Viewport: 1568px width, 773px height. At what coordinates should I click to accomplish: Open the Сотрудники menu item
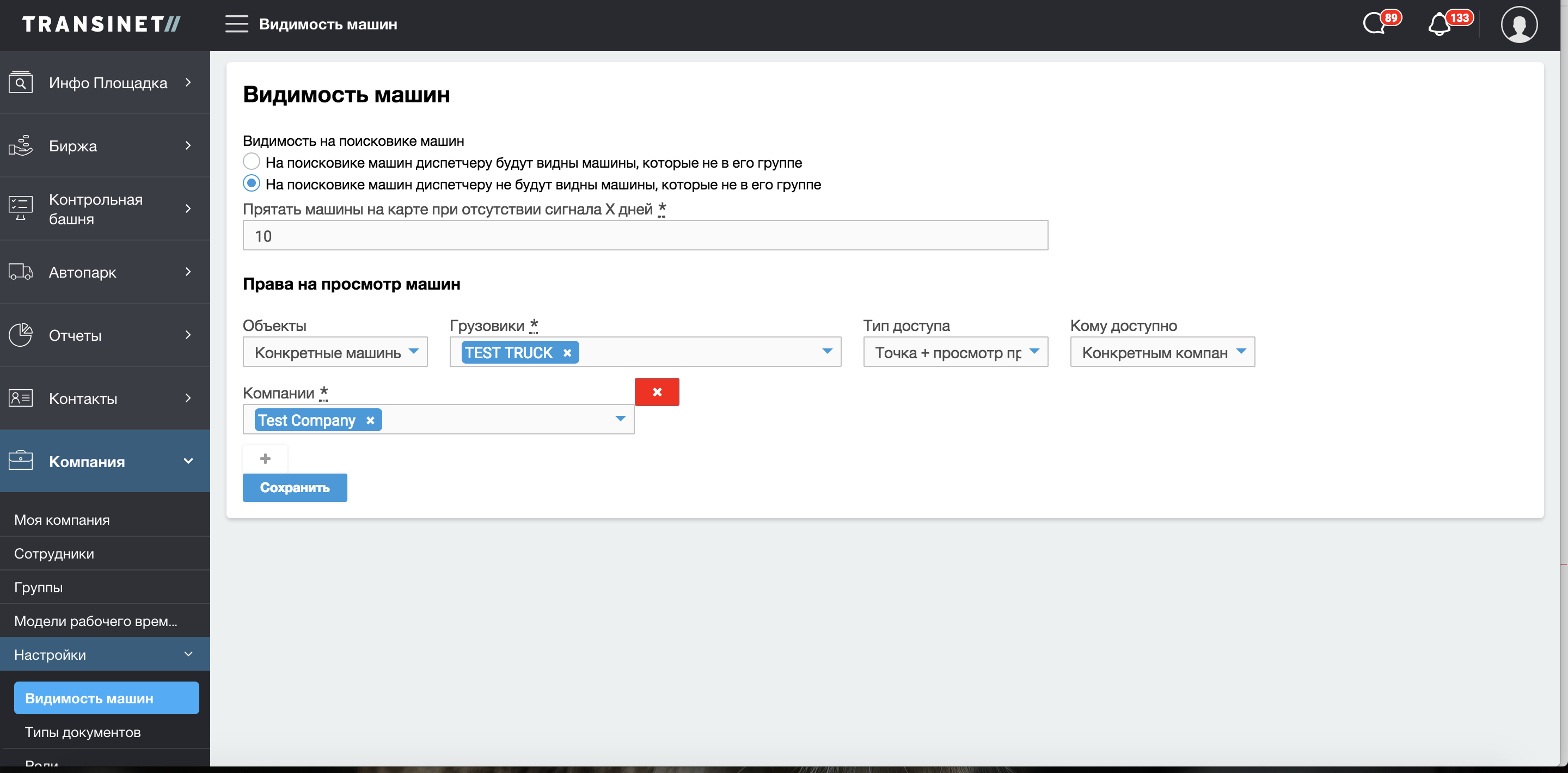54,553
